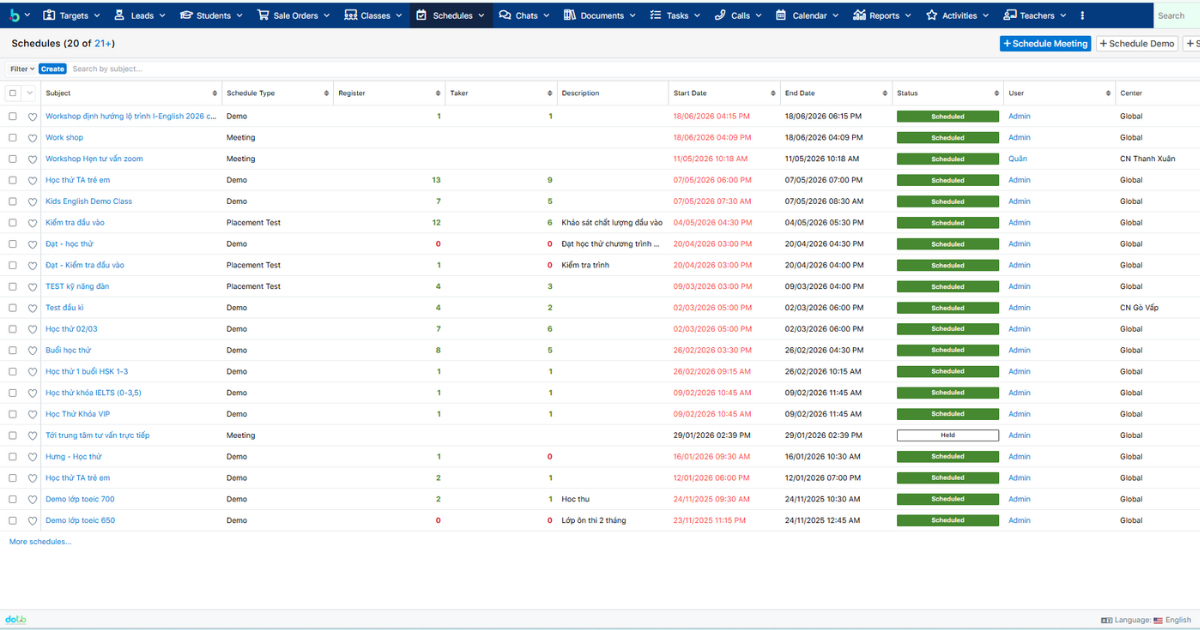1200x630 pixels.
Task: Click the Activities star icon
Action: pos(932,15)
